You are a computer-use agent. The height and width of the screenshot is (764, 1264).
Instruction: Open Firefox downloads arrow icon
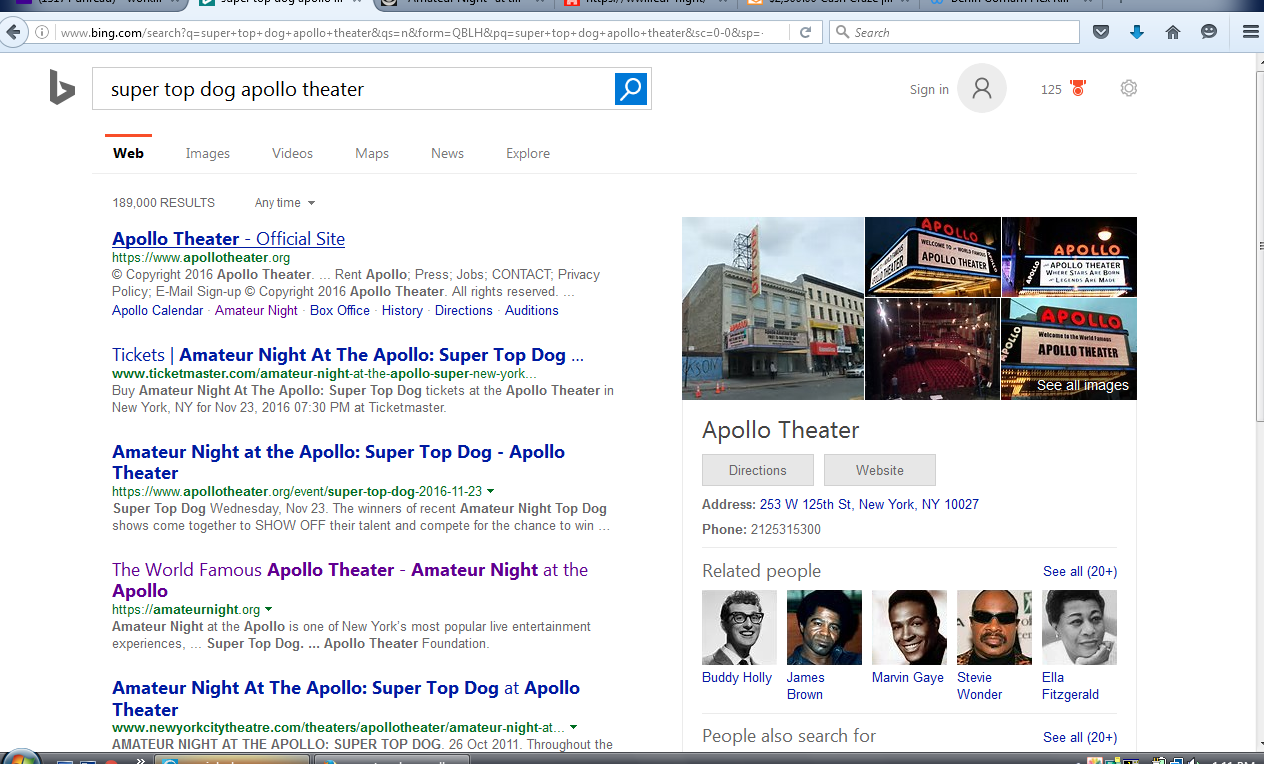tap(1137, 32)
